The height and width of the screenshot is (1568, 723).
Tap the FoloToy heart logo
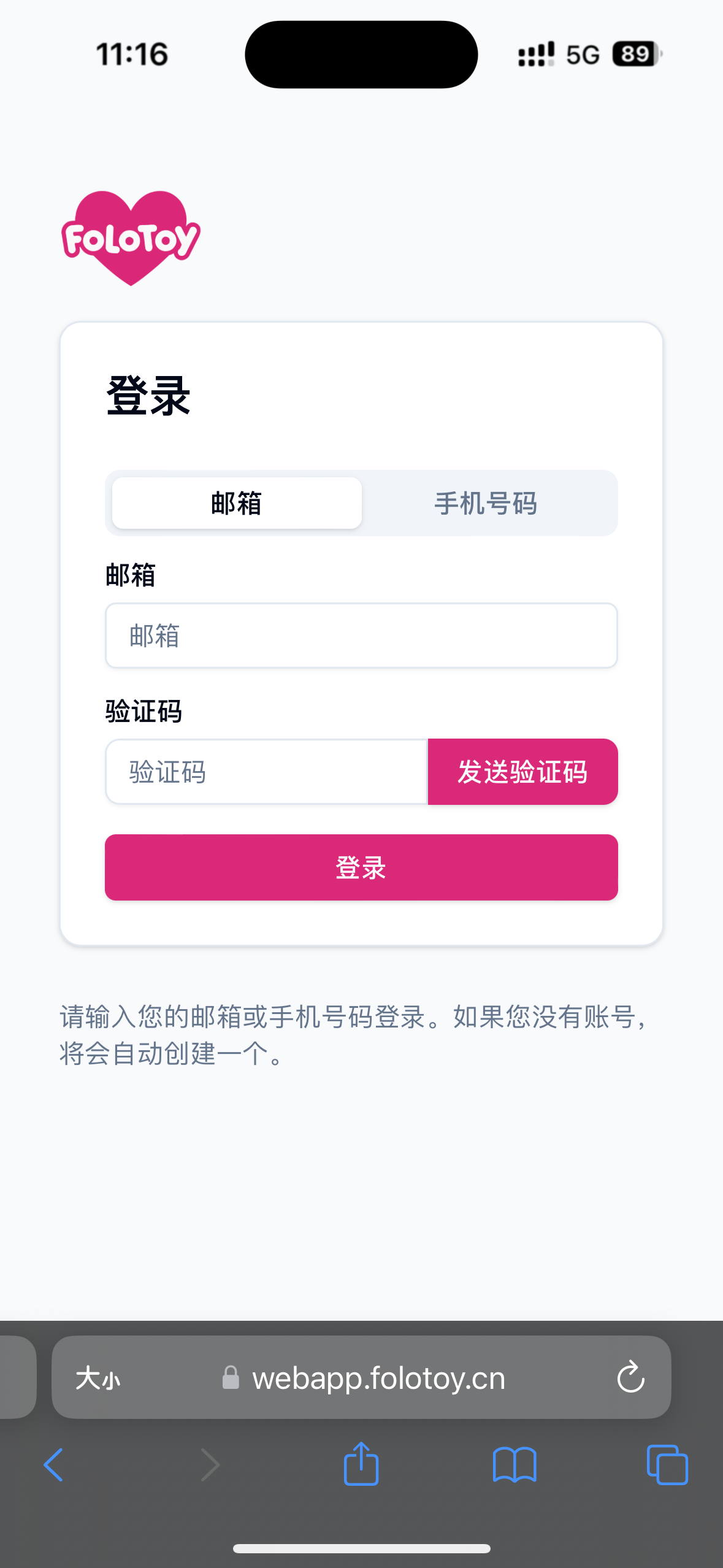point(131,237)
